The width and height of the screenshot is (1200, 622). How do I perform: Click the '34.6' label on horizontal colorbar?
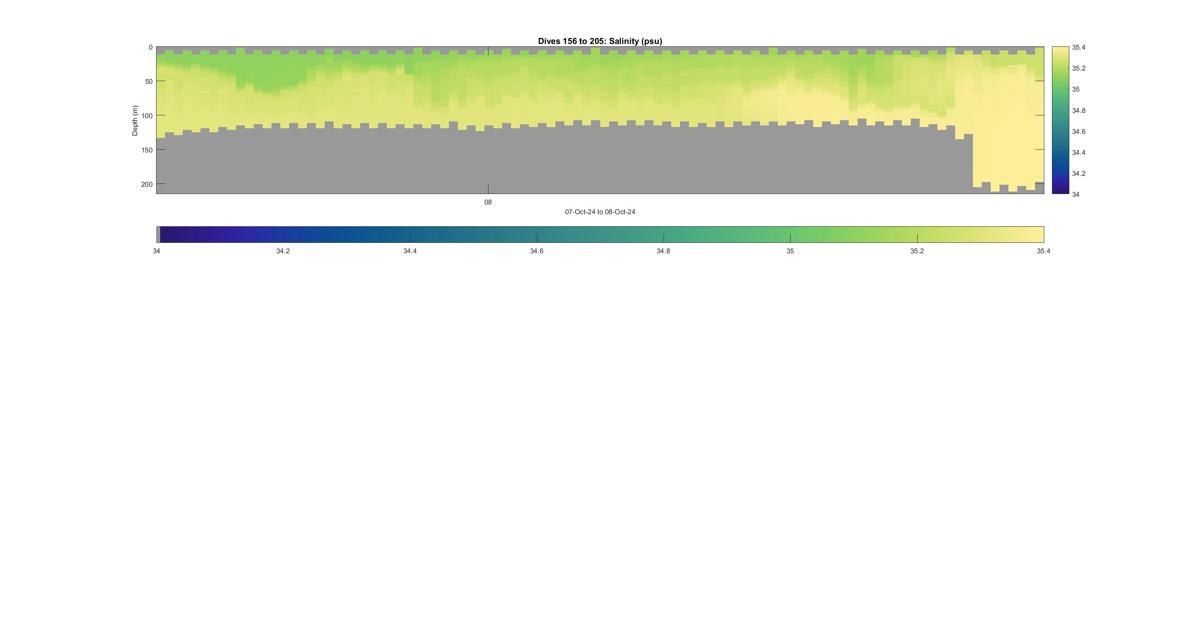pos(537,251)
